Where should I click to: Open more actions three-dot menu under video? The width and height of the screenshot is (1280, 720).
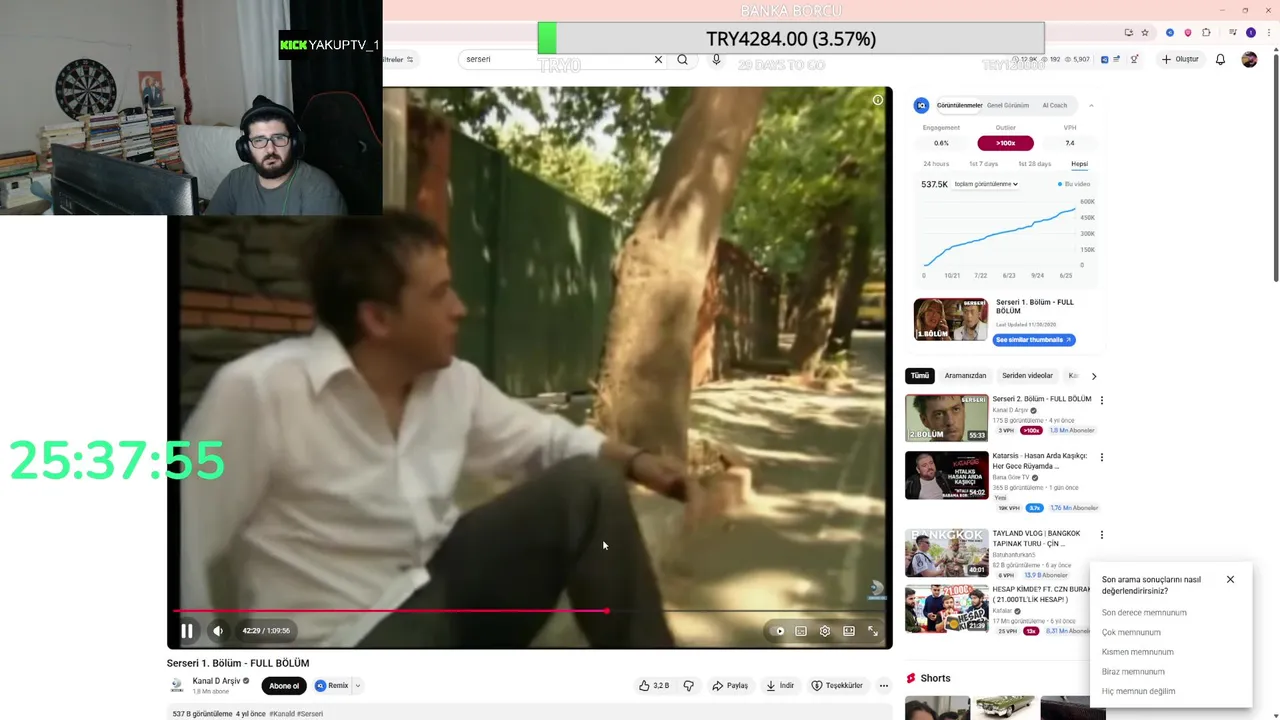(x=883, y=685)
